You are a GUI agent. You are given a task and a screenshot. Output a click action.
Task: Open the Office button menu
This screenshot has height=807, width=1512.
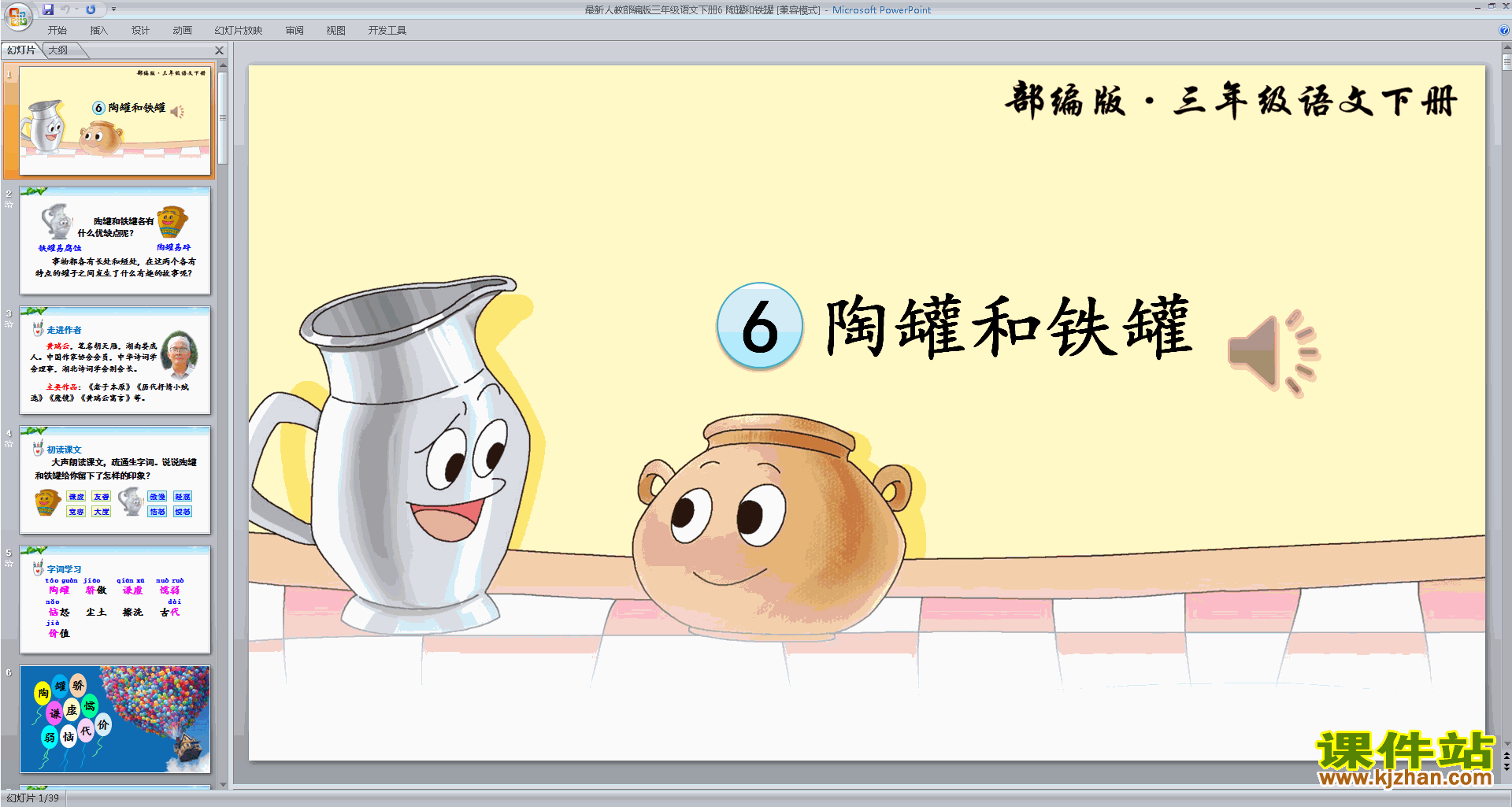17,16
